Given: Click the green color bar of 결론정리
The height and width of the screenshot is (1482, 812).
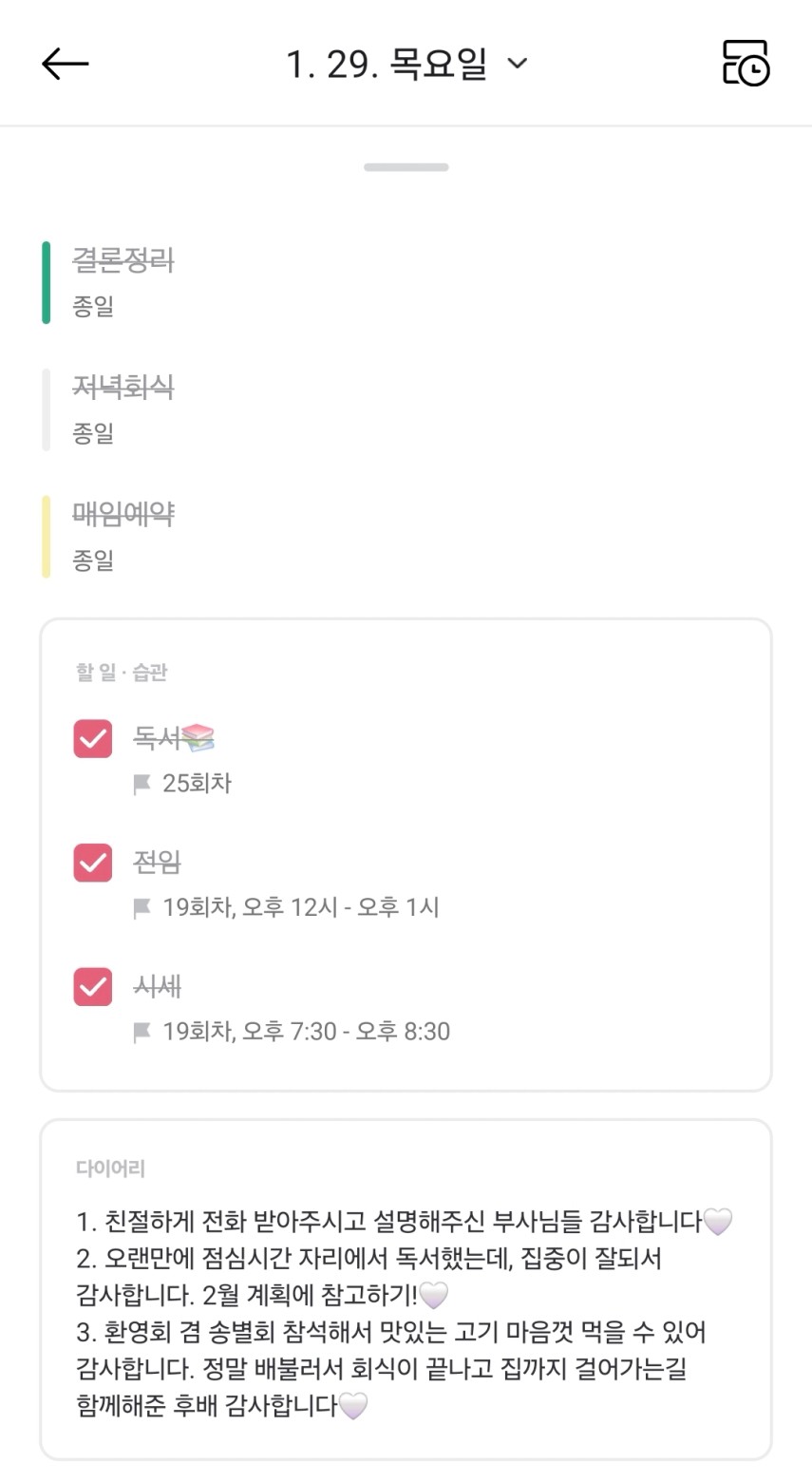Looking at the screenshot, I should (x=46, y=283).
